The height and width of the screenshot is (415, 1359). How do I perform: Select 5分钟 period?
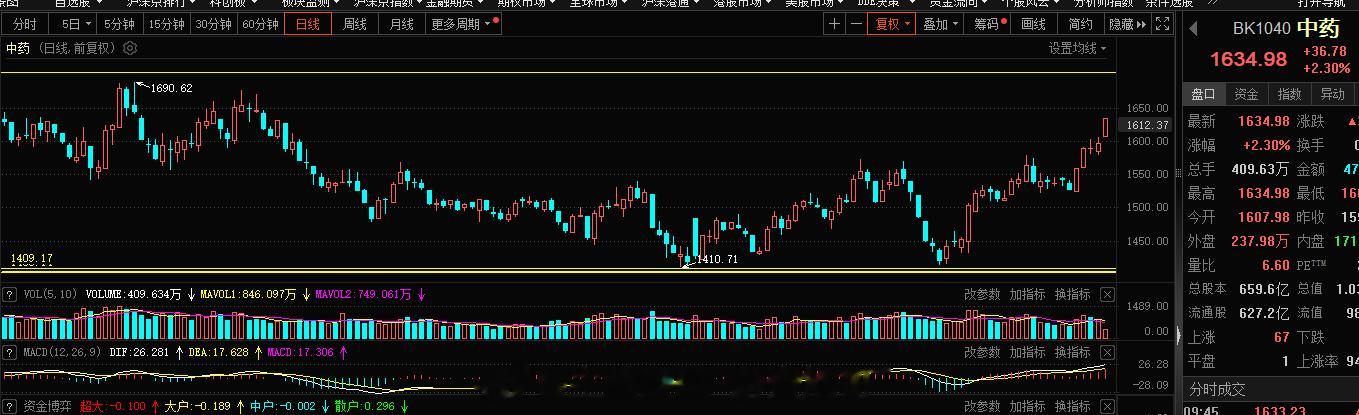pyautogui.click(x=120, y=24)
